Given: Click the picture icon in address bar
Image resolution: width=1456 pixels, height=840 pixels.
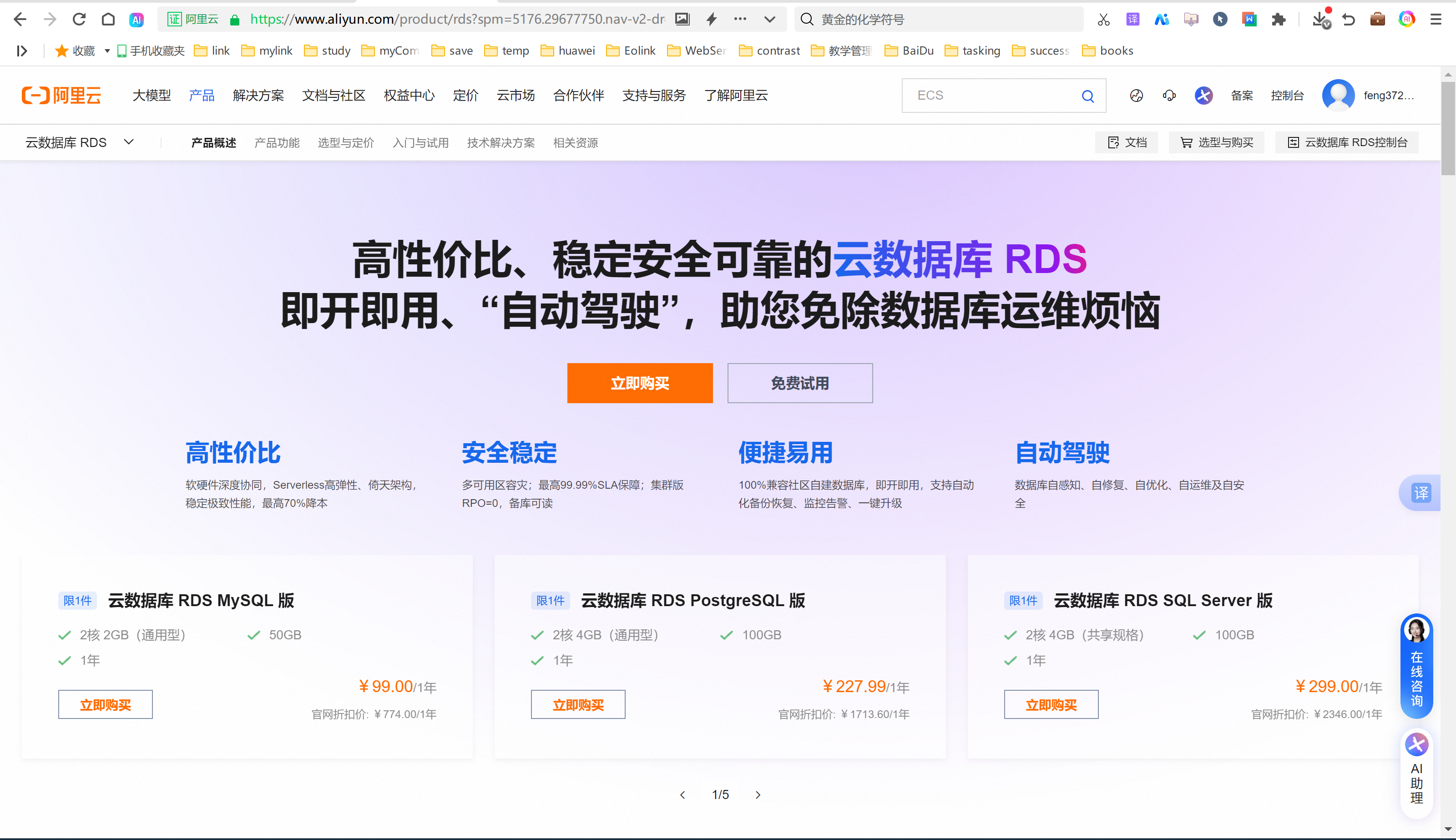Looking at the screenshot, I should coord(682,20).
